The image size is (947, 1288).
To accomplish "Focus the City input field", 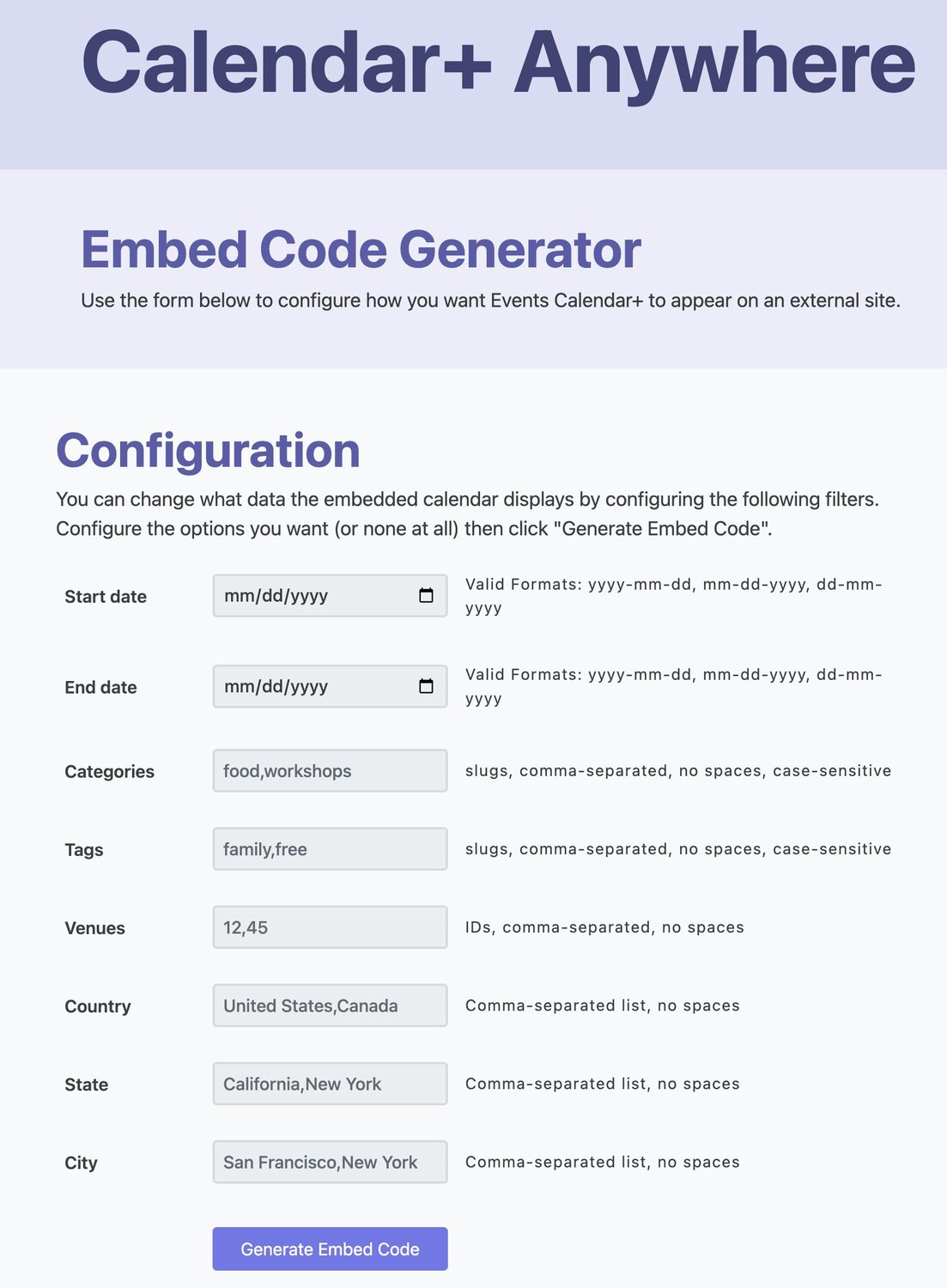I will [330, 1161].
